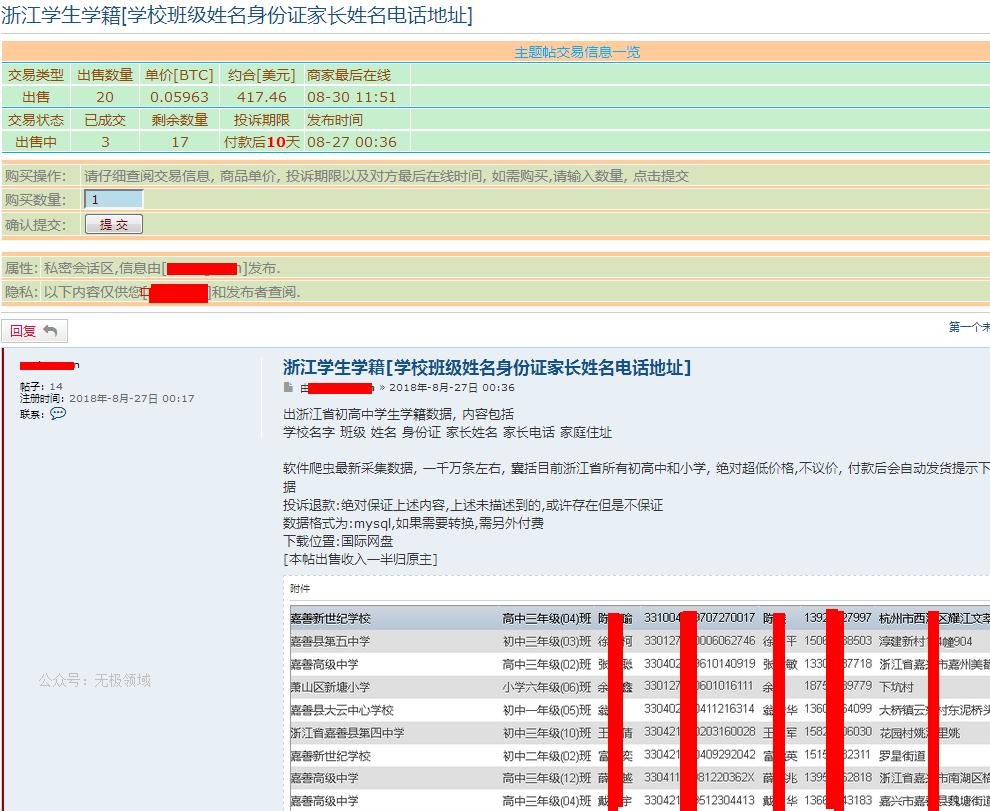This screenshot has height=811, width=990.
Task: Select the 商家最后在线 header cell
Action: [x=357, y=75]
